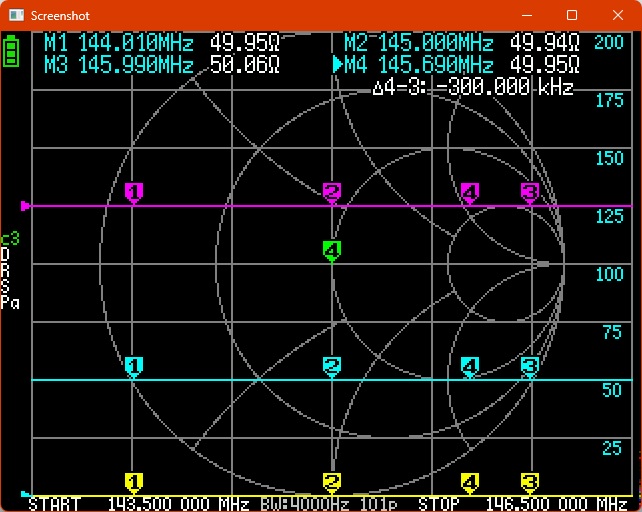Click the magenta trace reference level arrow
The width and height of the screenshot is (642, 512).
pyautogui.click(x=26, y=207)
